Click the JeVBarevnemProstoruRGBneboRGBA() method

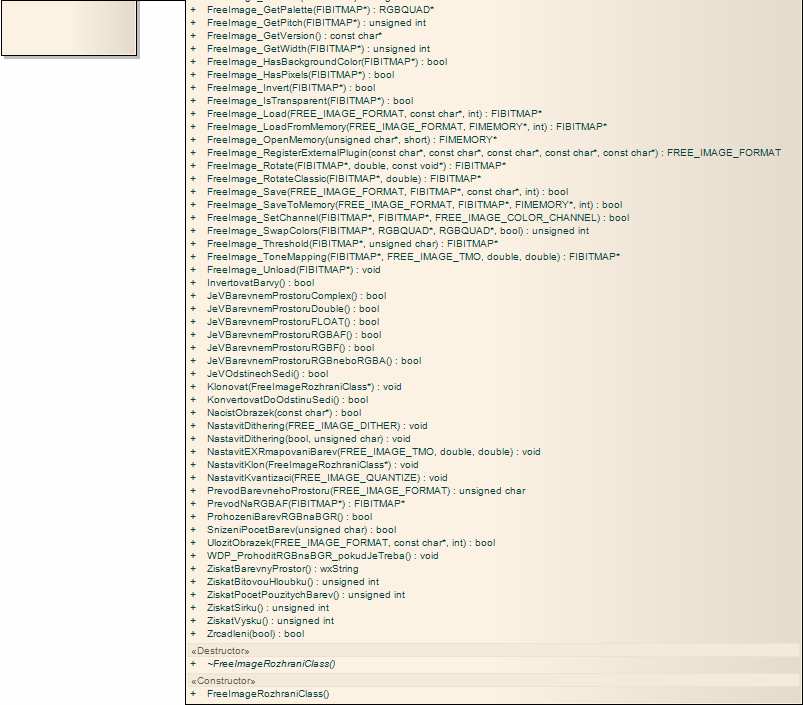click(x=314, y=361)
